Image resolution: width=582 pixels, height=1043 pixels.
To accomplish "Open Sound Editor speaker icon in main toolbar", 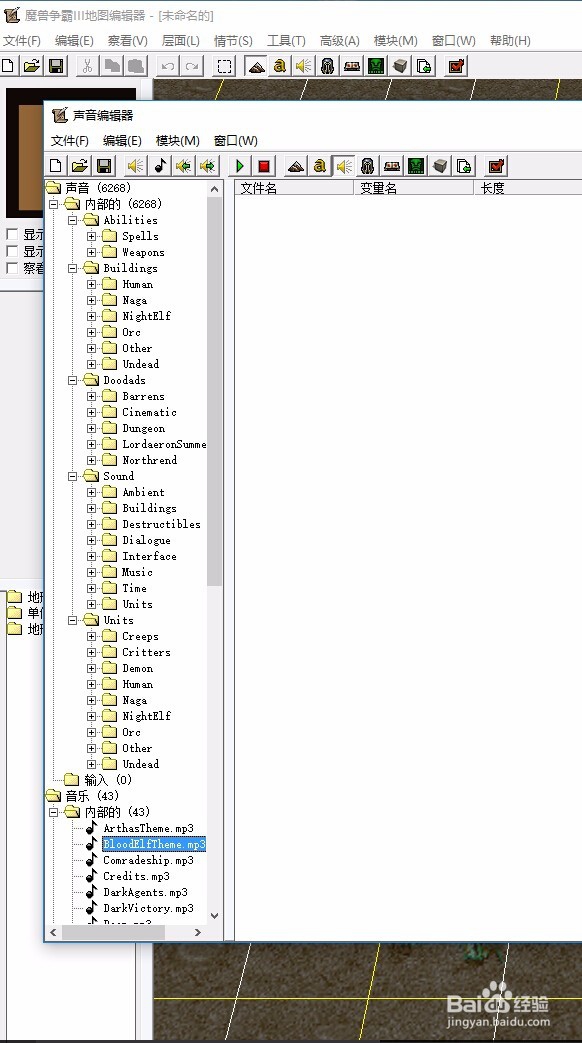I will point(304,66).
